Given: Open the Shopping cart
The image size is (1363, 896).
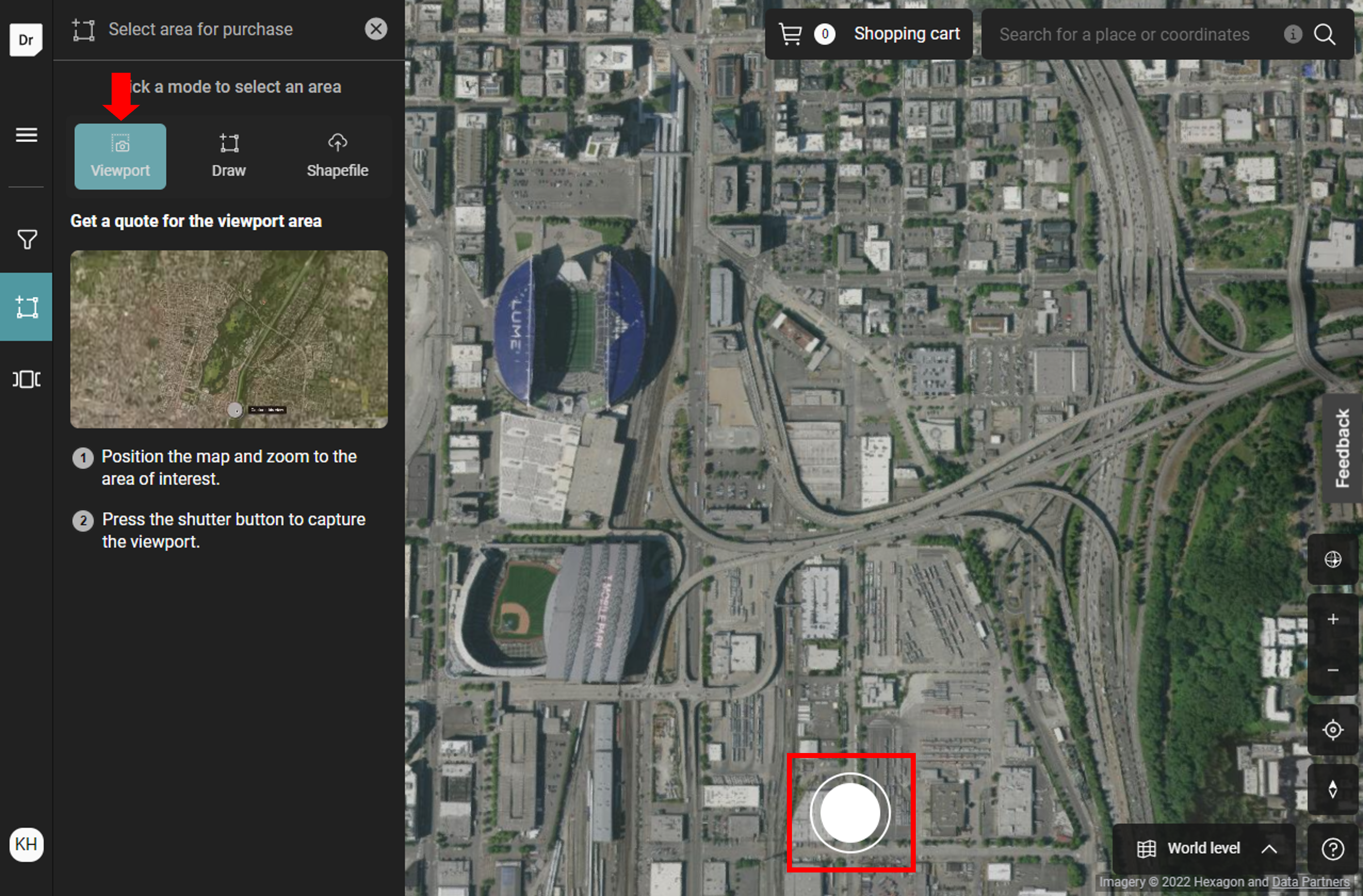Looking at the screenshot, I should [869, 34].
